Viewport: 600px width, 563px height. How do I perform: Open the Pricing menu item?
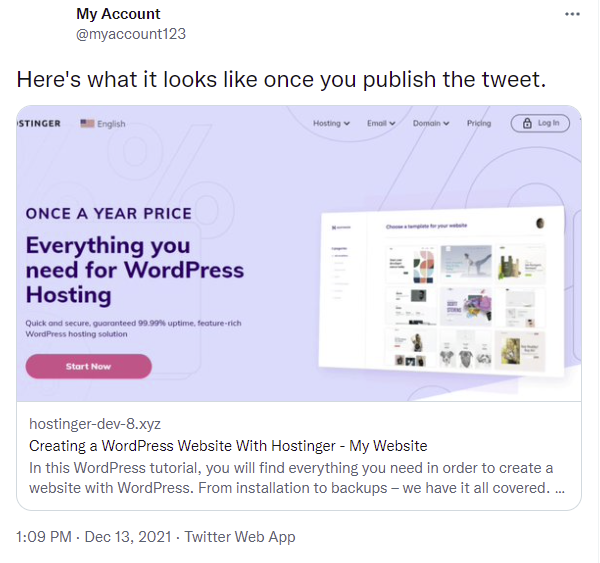click(479, 123)
